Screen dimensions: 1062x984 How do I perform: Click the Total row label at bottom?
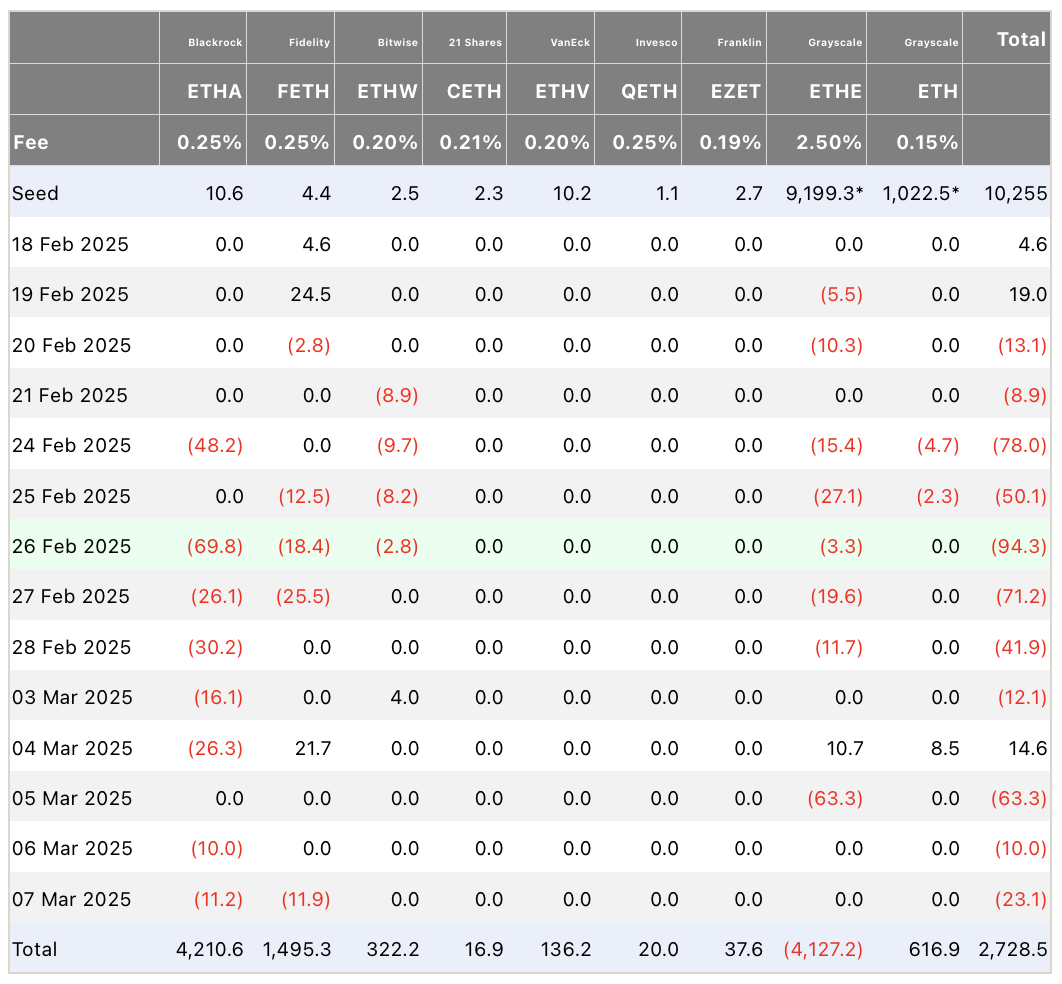click(35, 949)
